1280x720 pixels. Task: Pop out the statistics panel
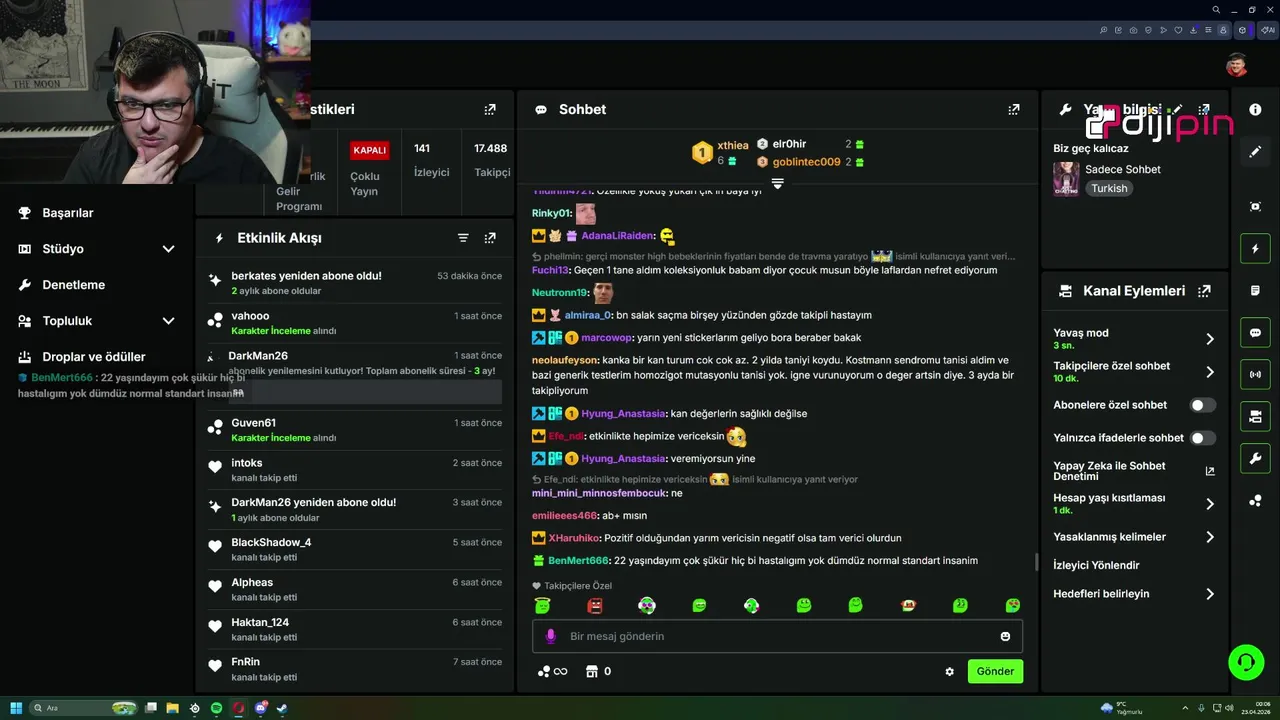click(490, 109)
